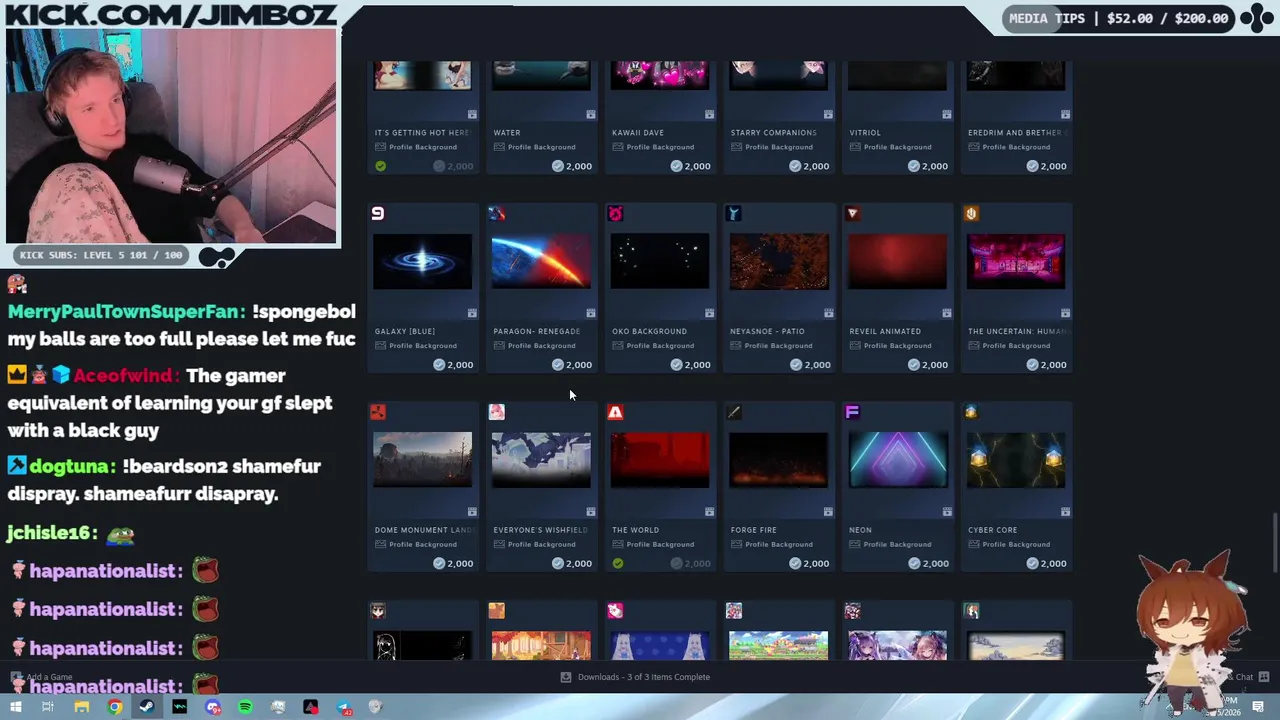Image resolution: width=1280 pixels, height=720 pixels.
Task: Select the 'STARRY COMPANIONS' title text
Action: click(x=773, y=132)
